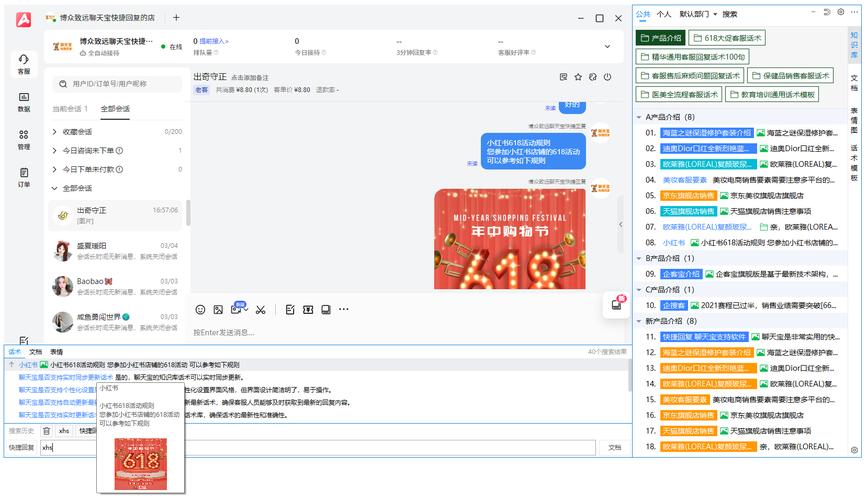Add a new tab with the plus icon
The width and height of the screenshot is (867, 500).
pos(176,18)
